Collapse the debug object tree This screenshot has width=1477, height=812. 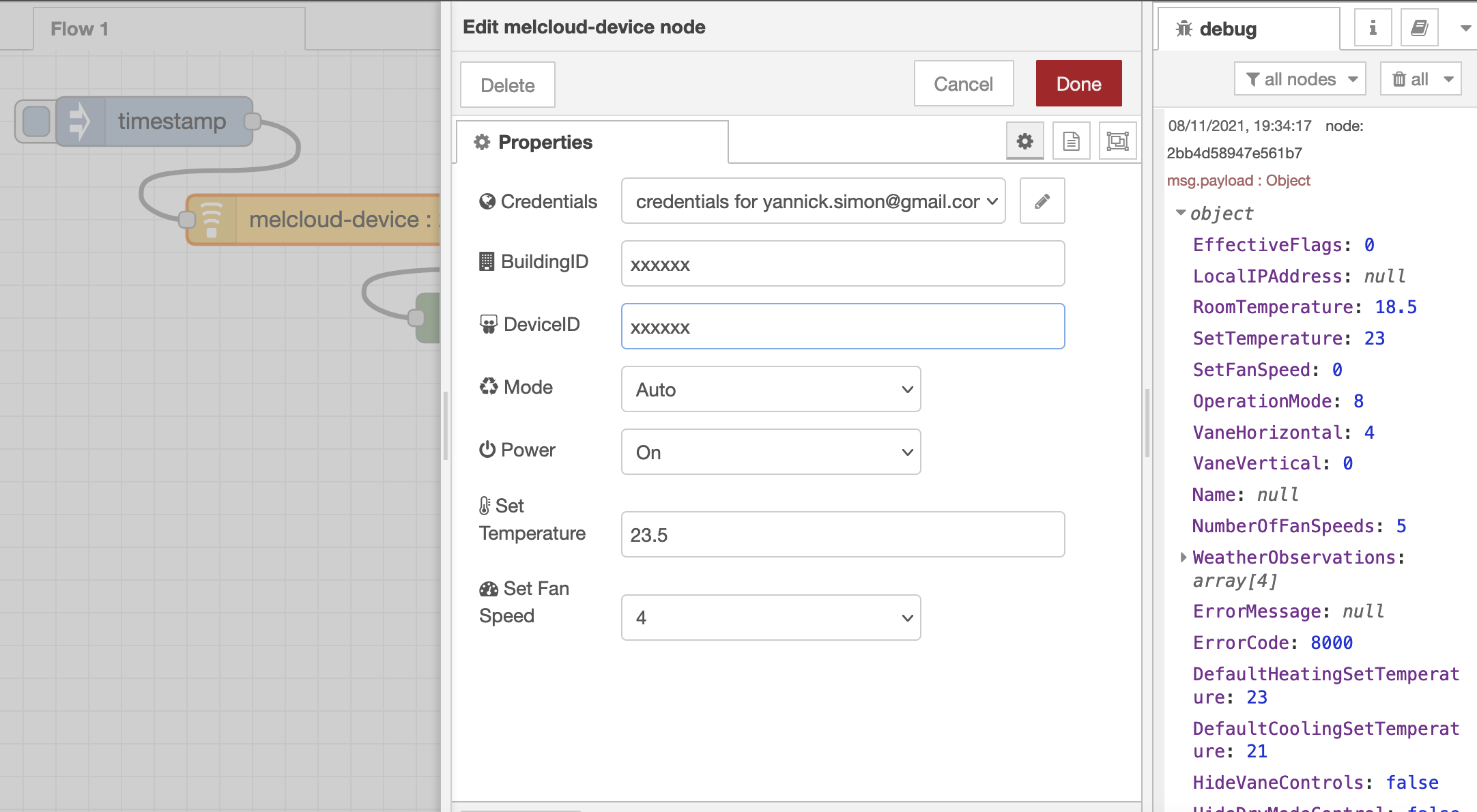(1181, 213)
